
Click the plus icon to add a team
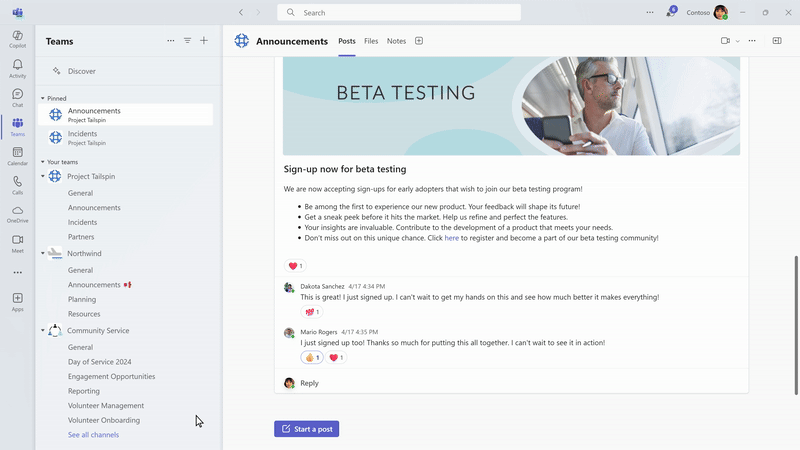tap(204, 41)
